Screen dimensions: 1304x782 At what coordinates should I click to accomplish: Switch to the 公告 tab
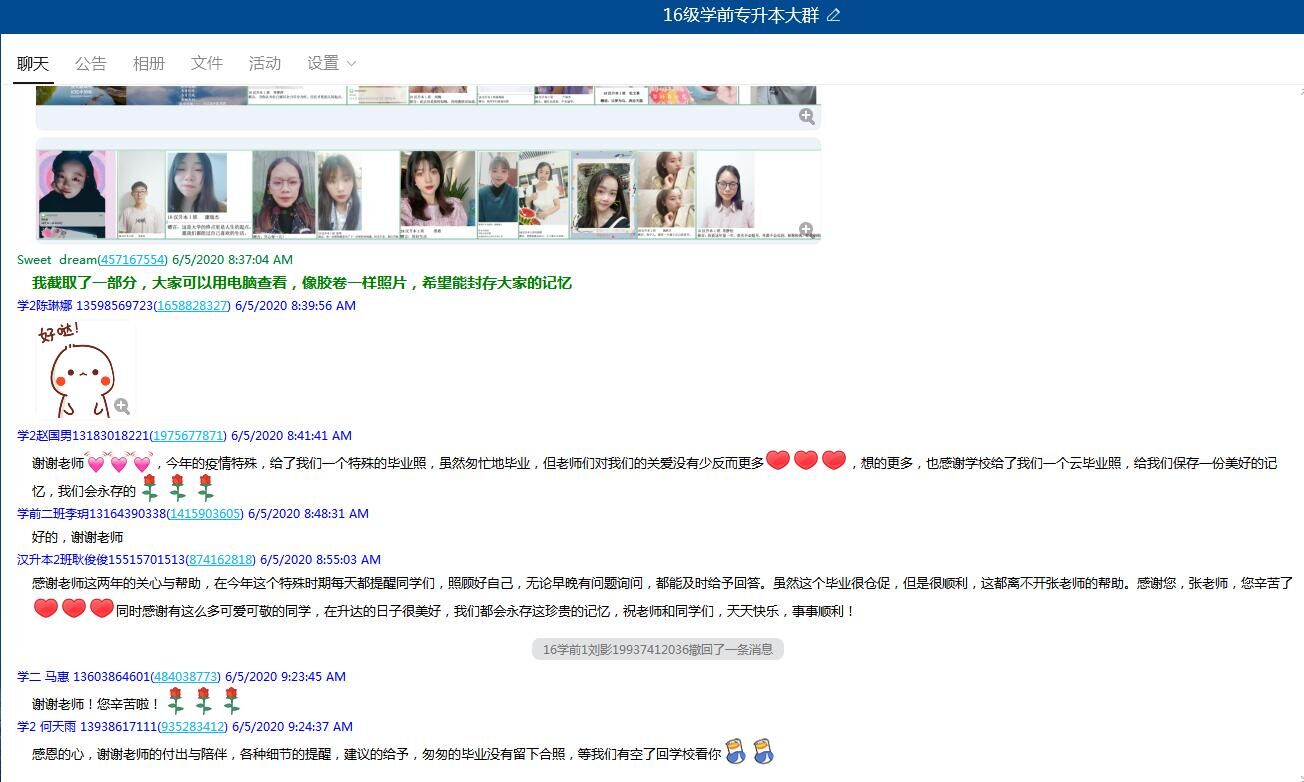90,63
